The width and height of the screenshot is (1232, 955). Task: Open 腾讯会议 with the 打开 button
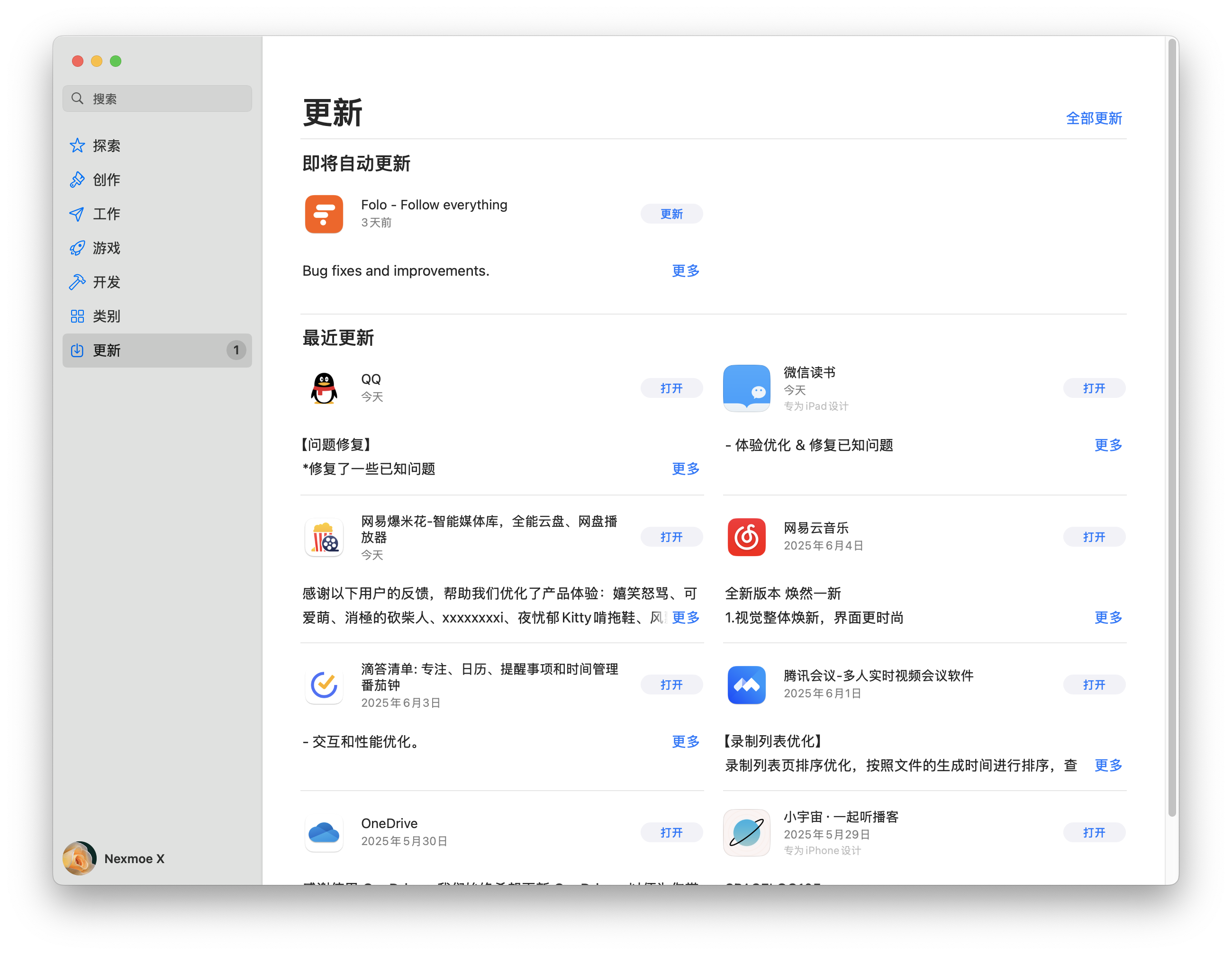pos(1094,685)
